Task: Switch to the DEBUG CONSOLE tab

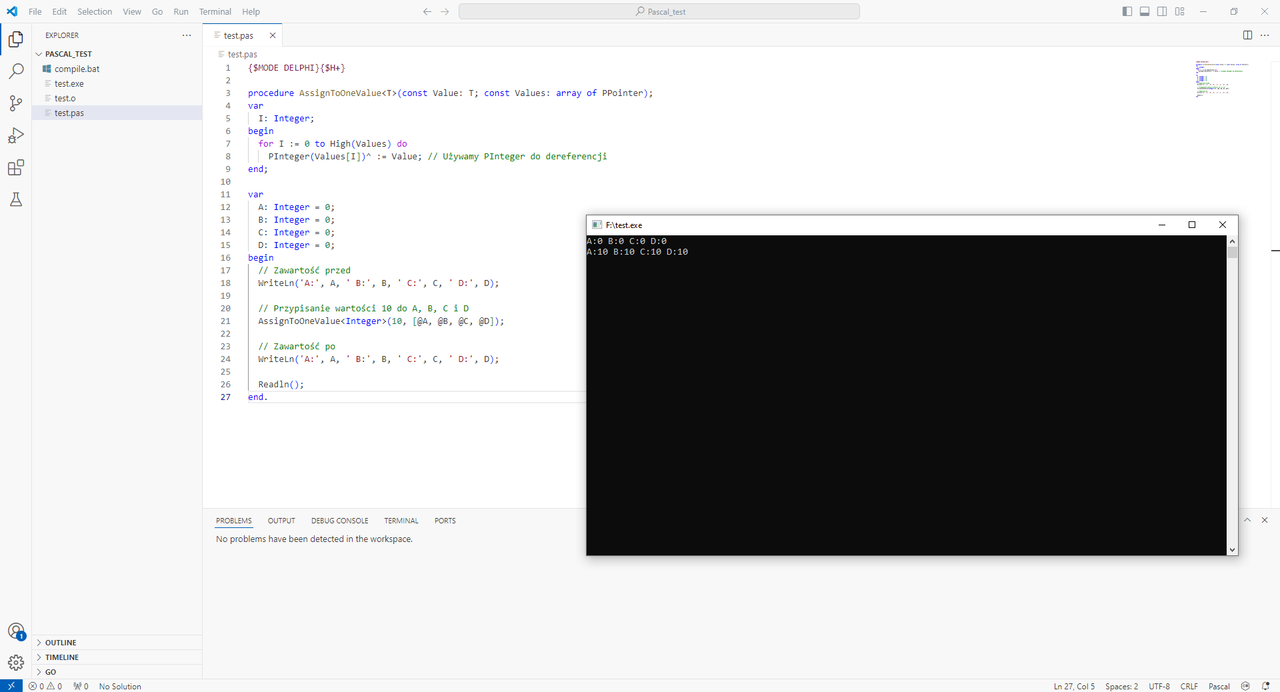Action: click(339, 521)
